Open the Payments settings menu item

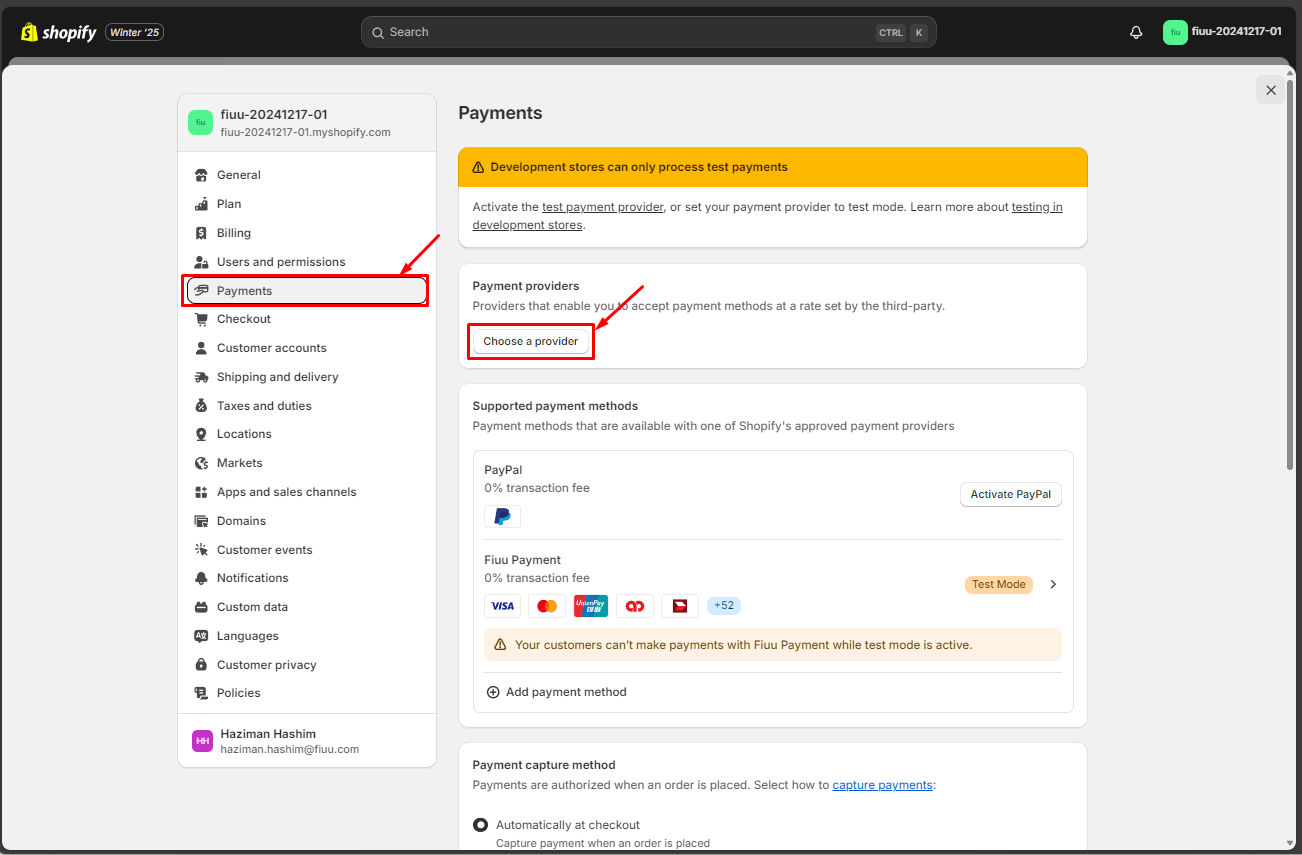click(307, 291)
